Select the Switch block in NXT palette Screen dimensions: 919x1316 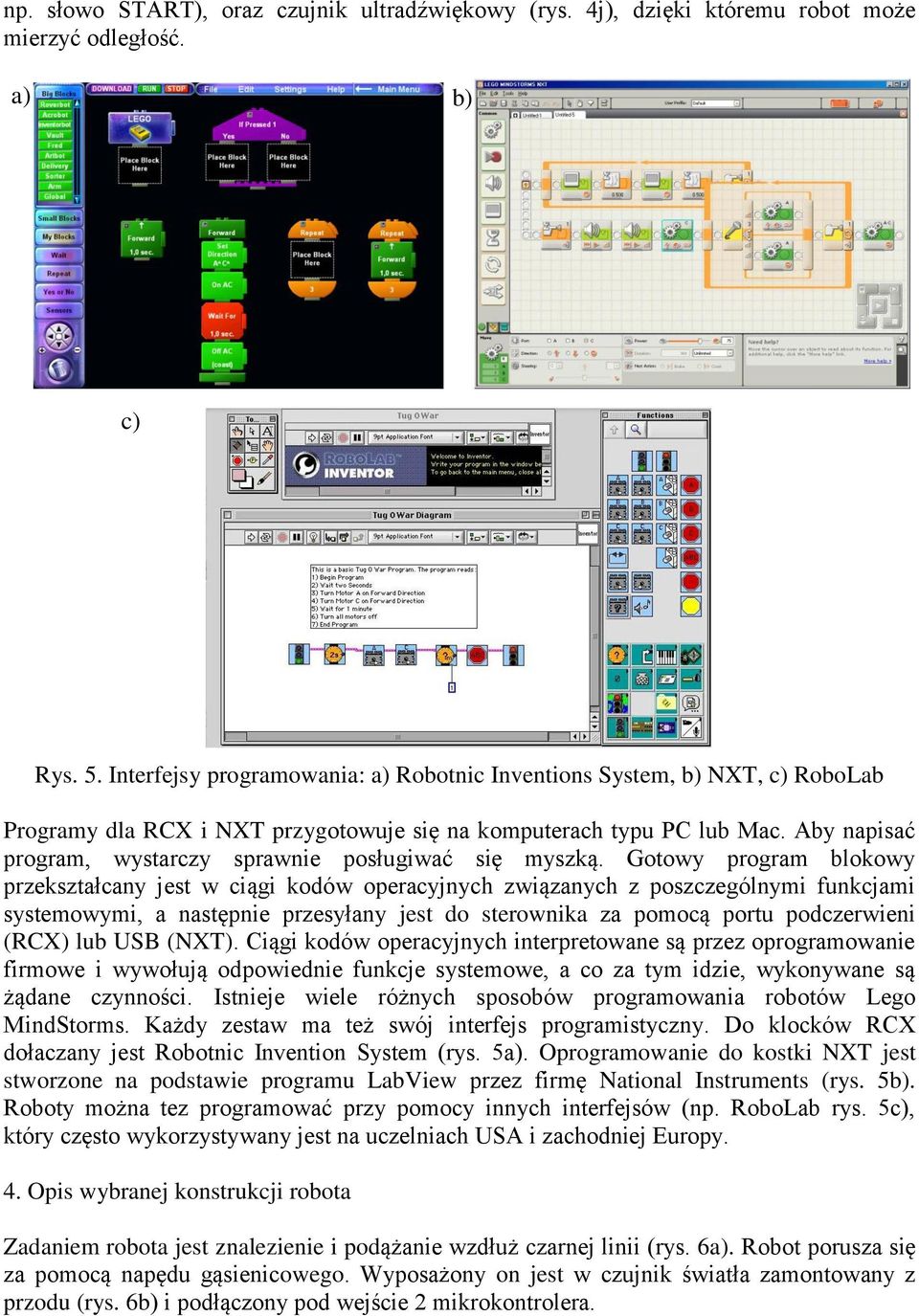492,291
